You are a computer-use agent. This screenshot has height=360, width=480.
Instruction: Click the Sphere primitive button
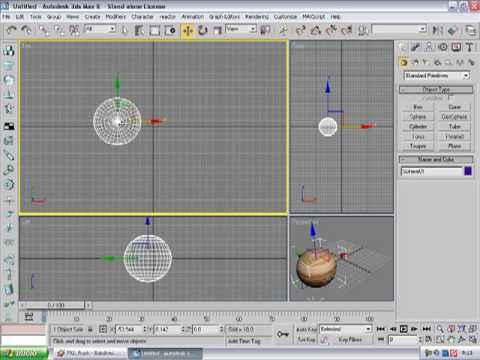pyautogui.click(x=418, y=117)
